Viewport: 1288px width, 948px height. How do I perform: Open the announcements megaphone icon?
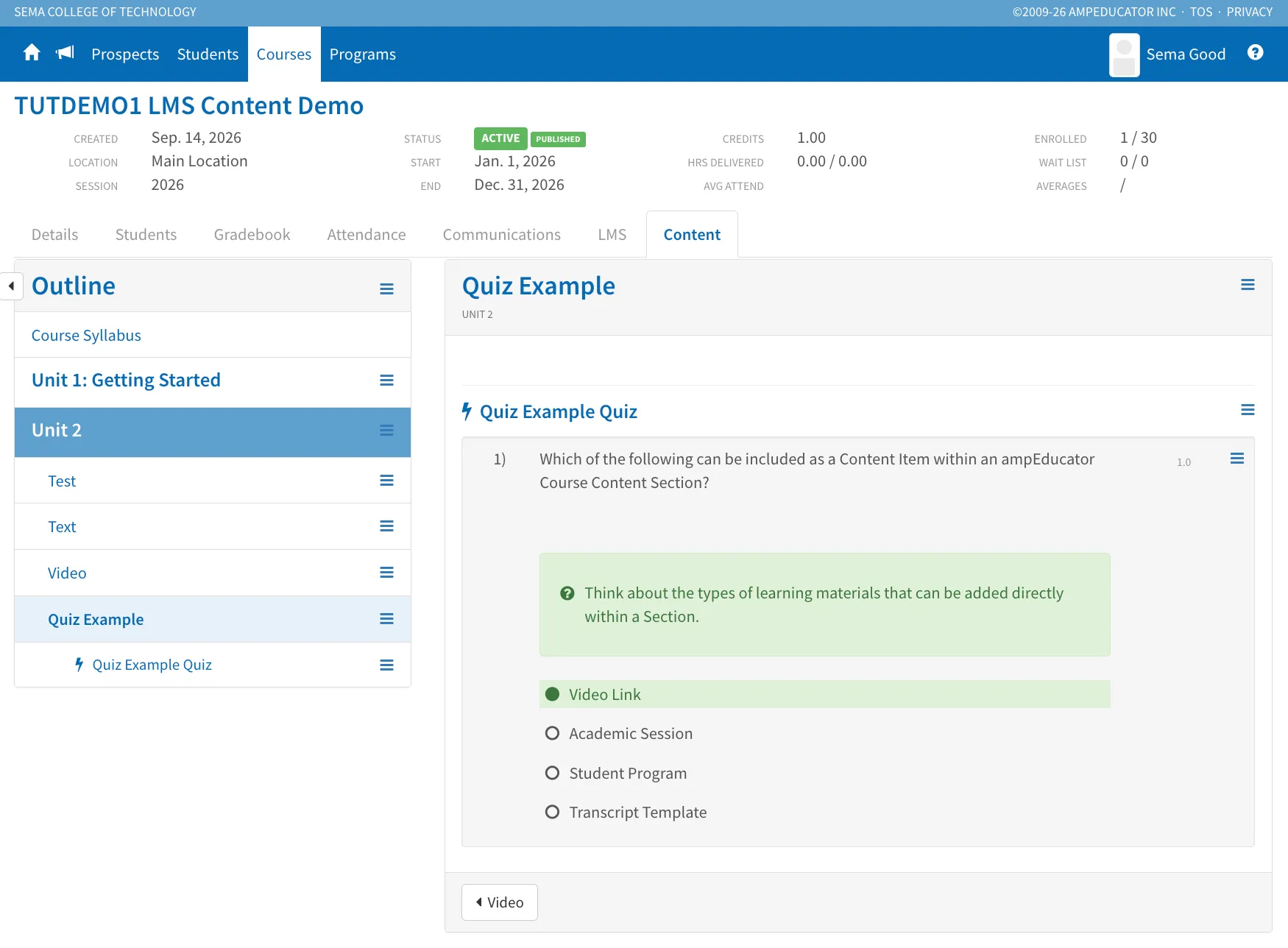point(66,53)
